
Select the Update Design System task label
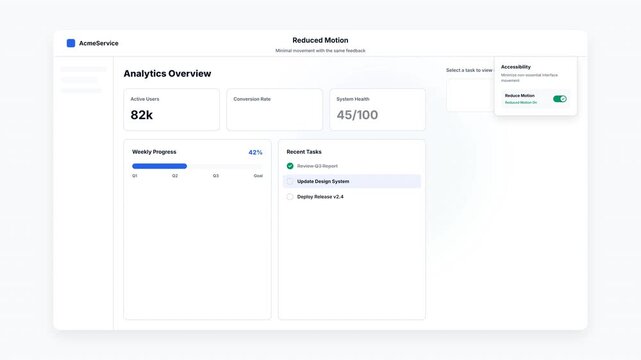click(x=323, y=181)
